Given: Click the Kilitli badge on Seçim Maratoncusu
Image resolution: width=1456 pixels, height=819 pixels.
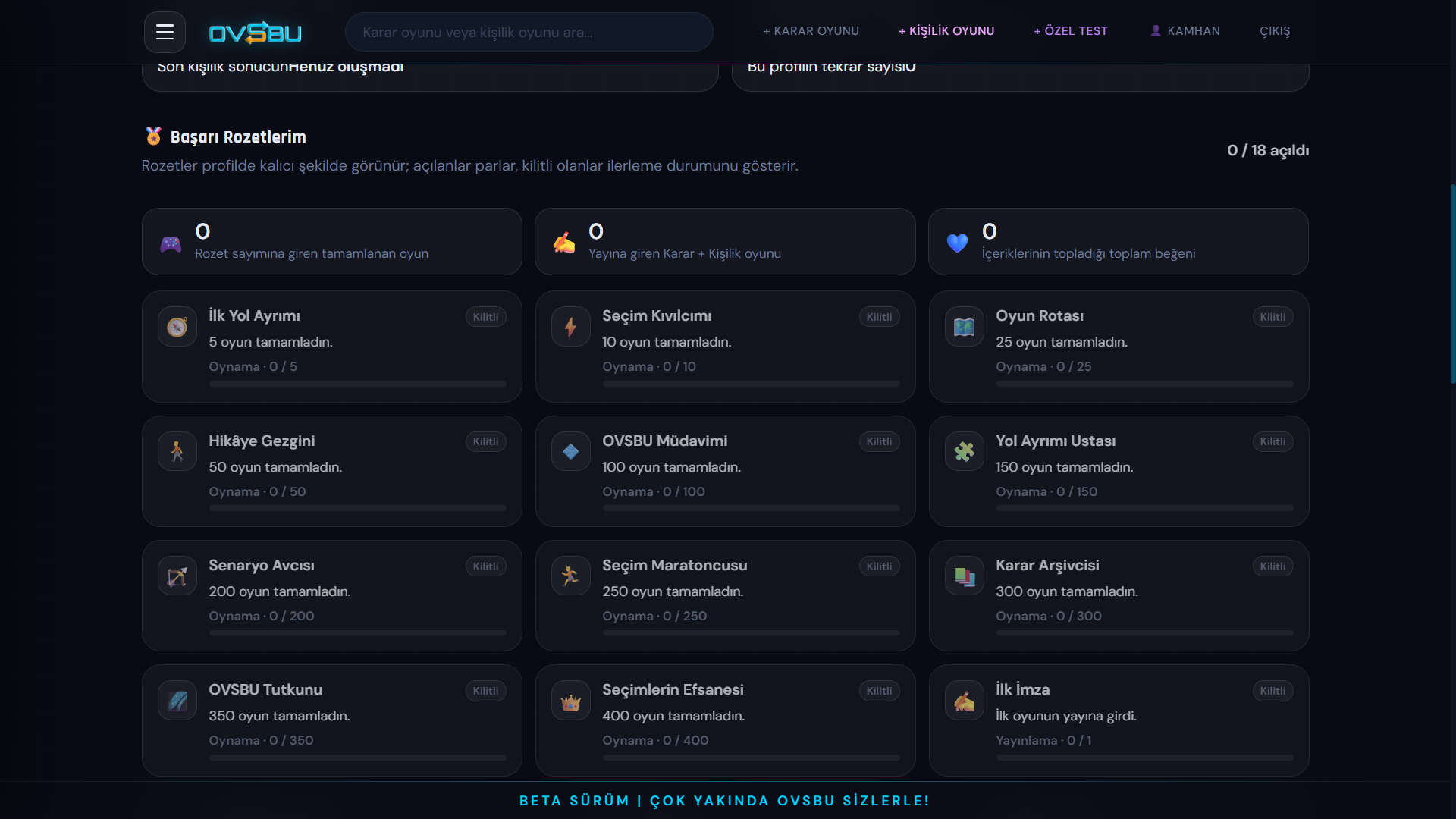Looking at the screenshot, I should (880, 566).
